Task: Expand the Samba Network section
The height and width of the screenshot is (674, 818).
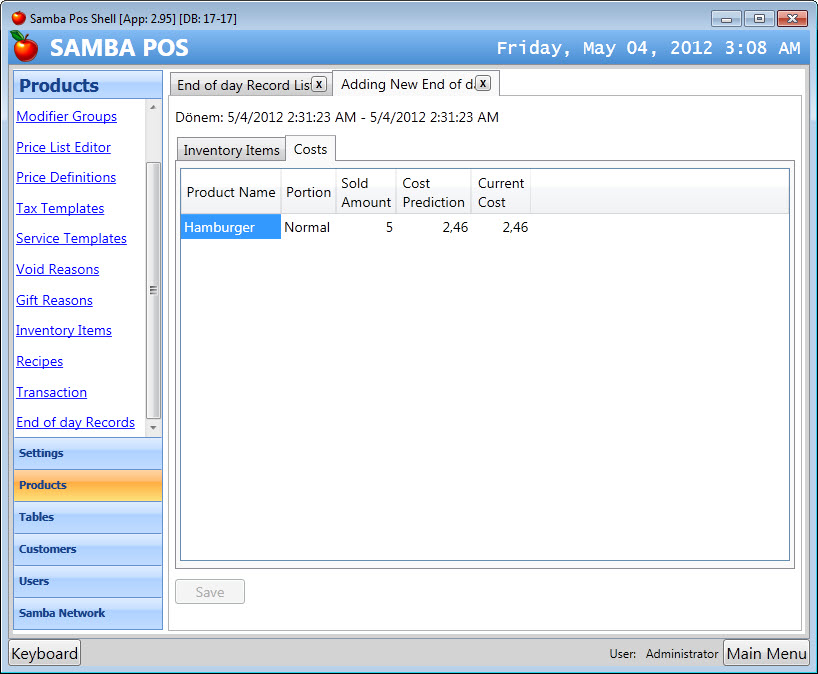Action: [88, 613]
